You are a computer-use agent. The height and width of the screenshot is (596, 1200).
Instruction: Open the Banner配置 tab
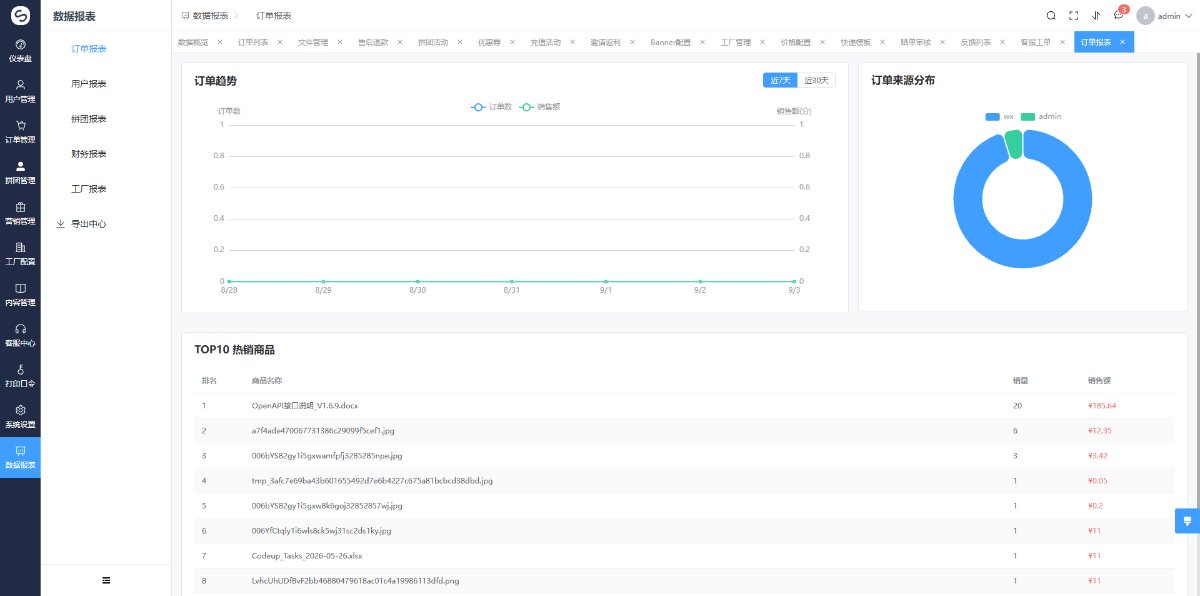[x=670, y=43]
